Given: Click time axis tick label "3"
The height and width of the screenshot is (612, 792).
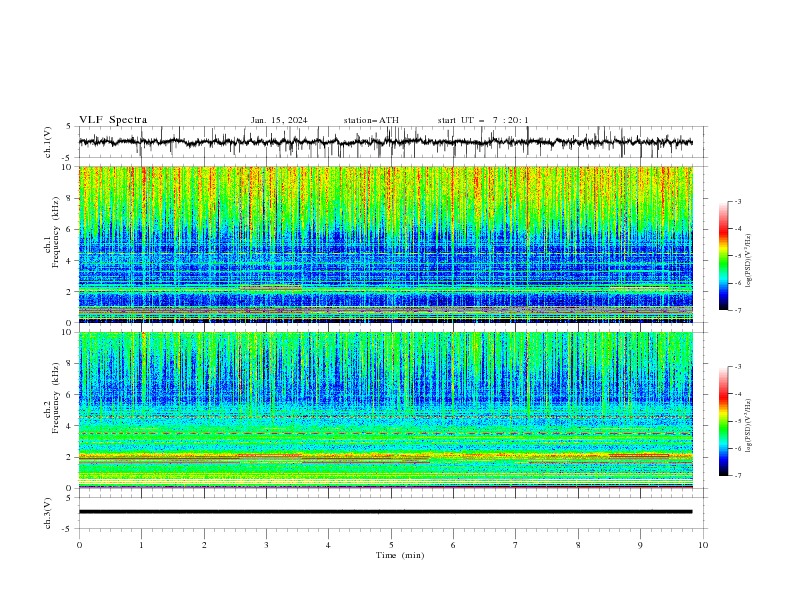Looking at the screenshot, I should (x=266, y=545).
